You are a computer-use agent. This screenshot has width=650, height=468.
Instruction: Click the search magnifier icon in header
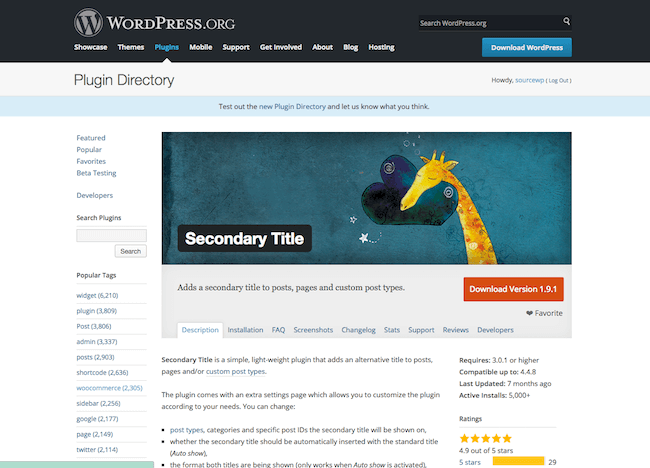[566, 21]
